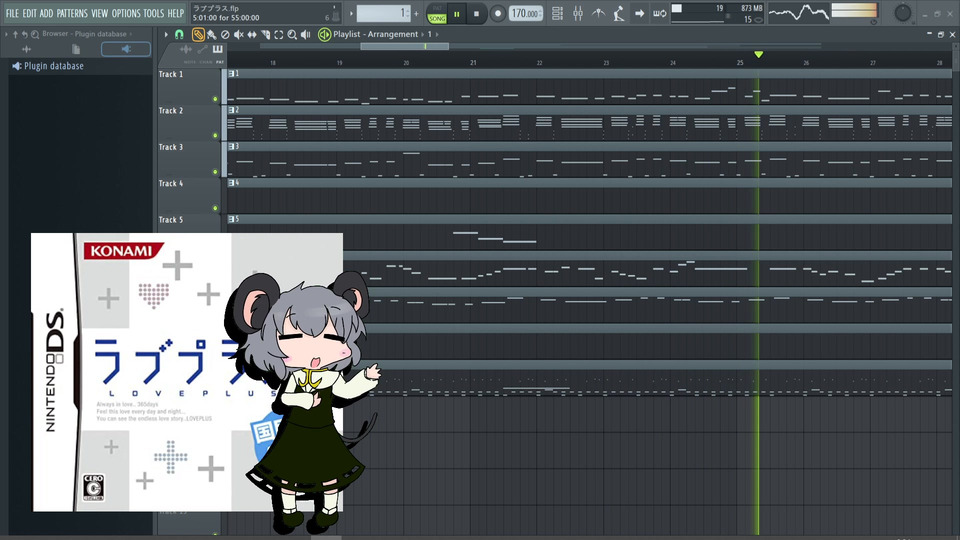Mute Track 3 with its green dot
The width and height of the screenshot is (960, 540).
click(x=215, y=172)
